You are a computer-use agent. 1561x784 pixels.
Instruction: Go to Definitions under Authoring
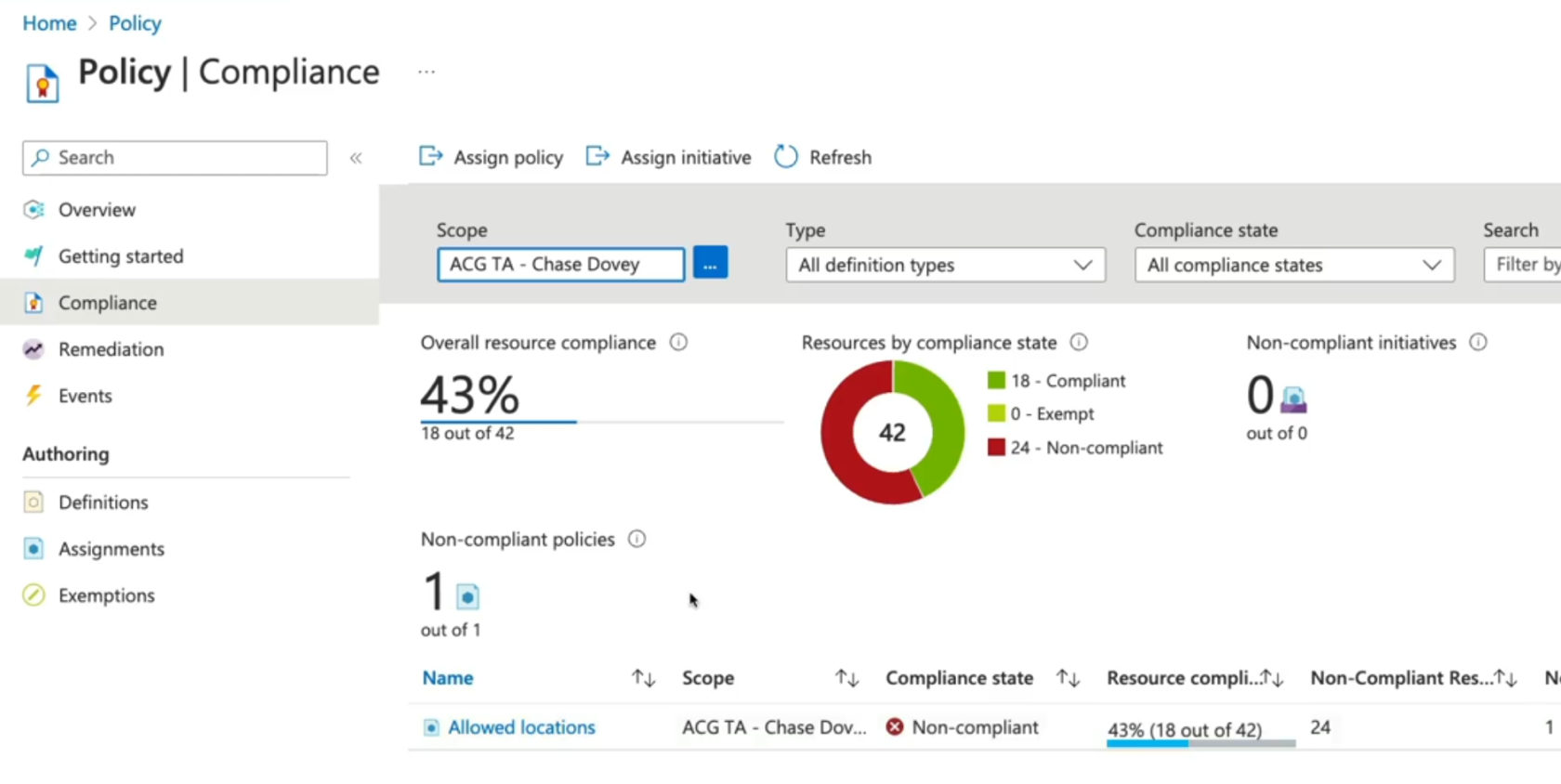pyautogui.click(x=103, y=503)
